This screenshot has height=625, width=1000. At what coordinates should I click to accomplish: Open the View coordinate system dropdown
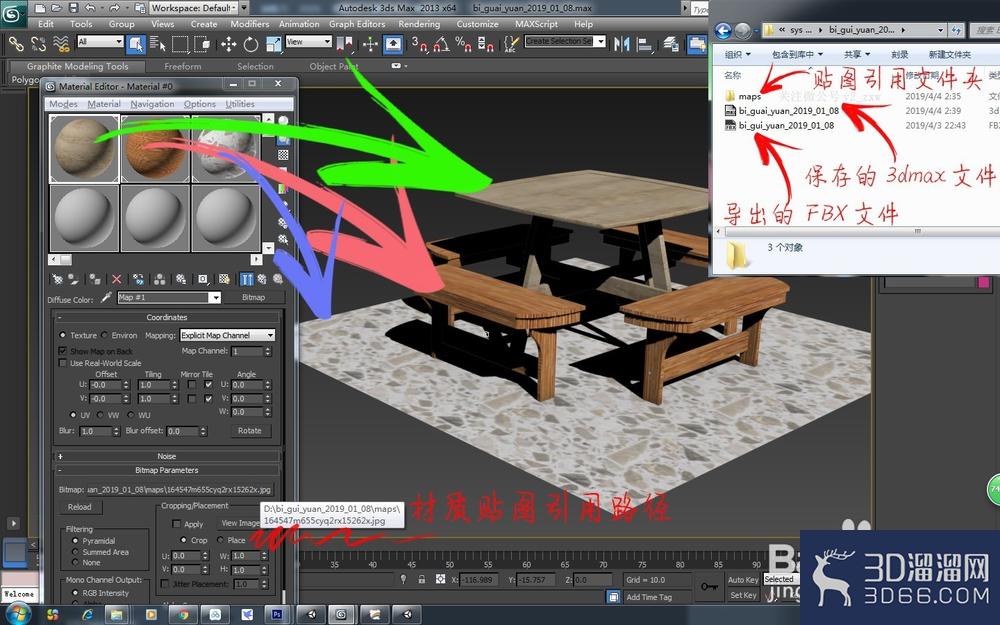[309, 41]
